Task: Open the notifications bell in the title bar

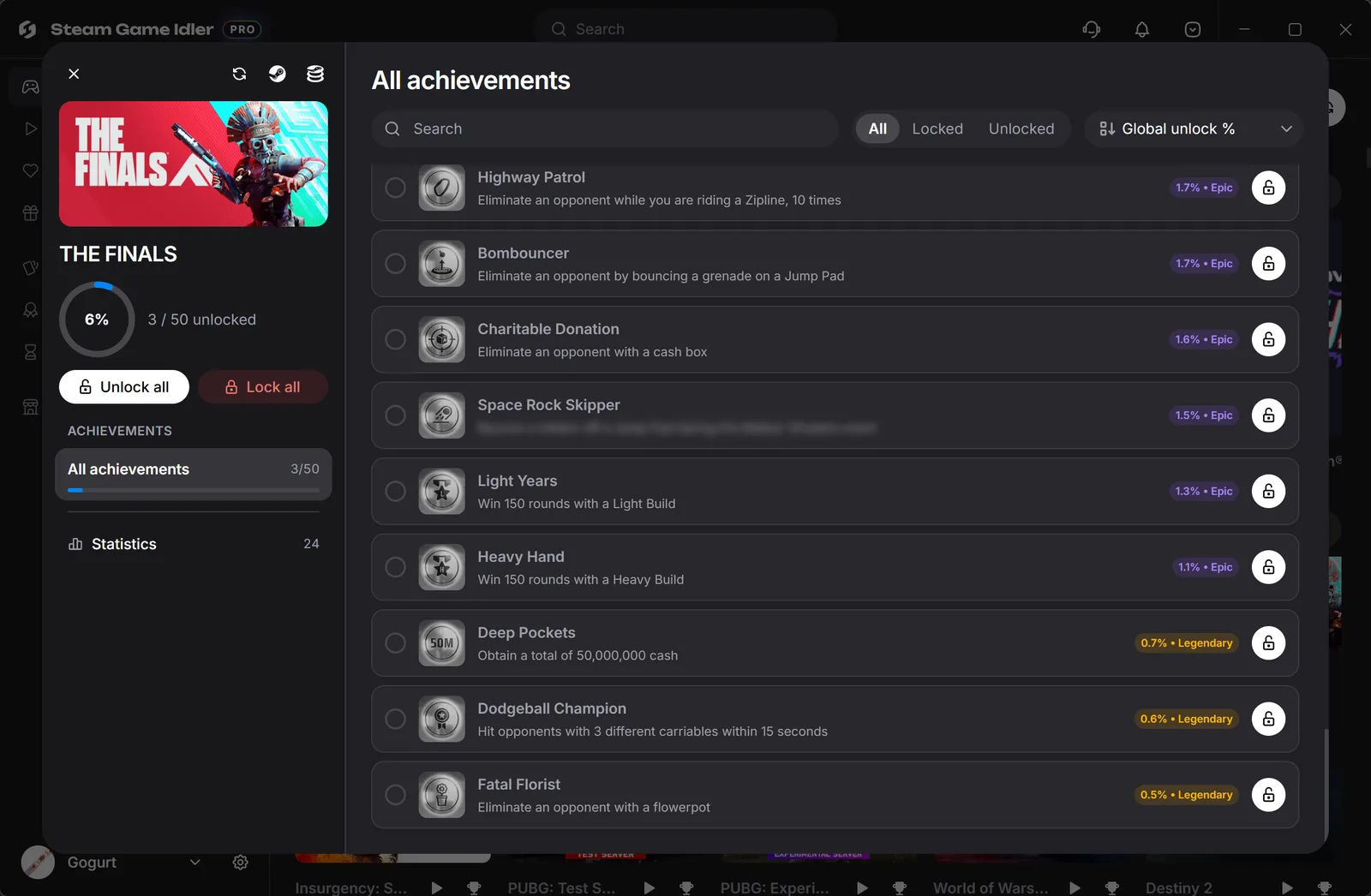Action: tap(1141, 29)
